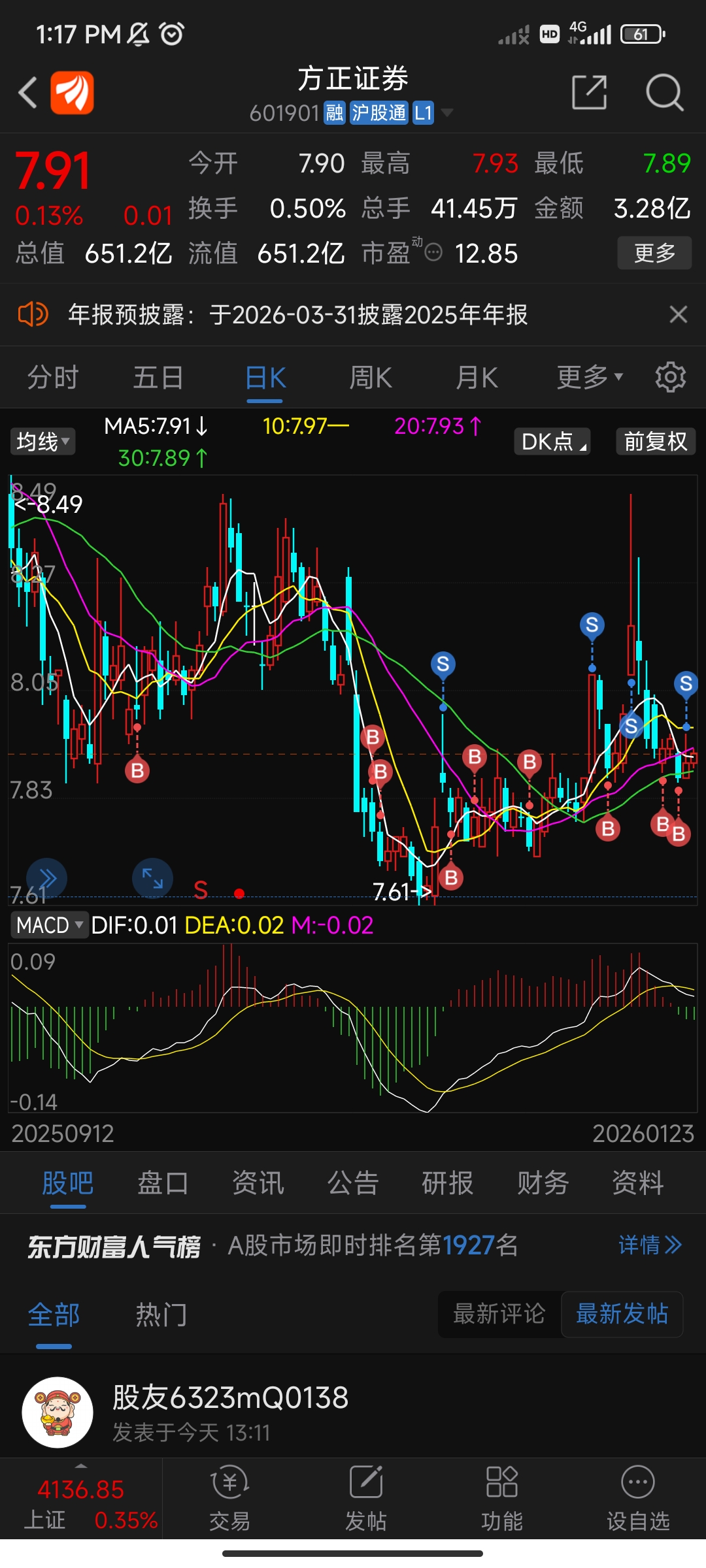The image size is (706, 1568).
Task: Toggle sort to 最新发帖
Action: 622,1314
